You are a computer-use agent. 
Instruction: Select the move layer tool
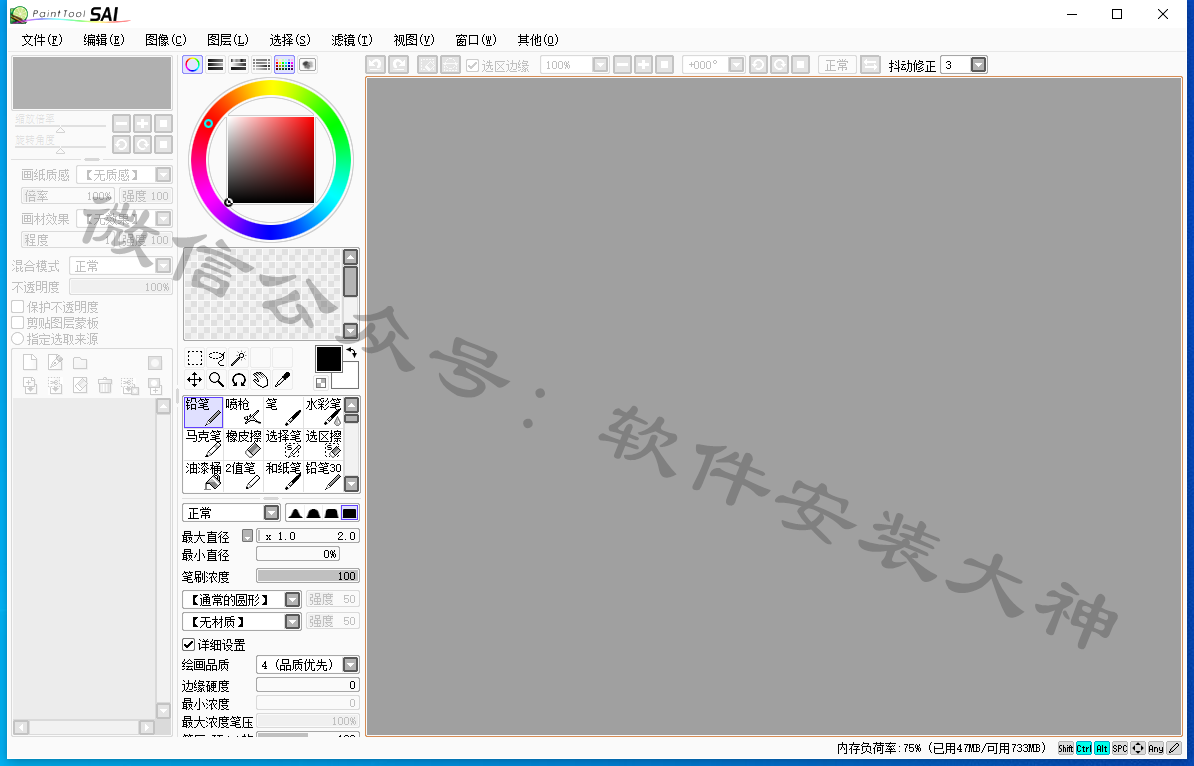click(x=195, y=380)
